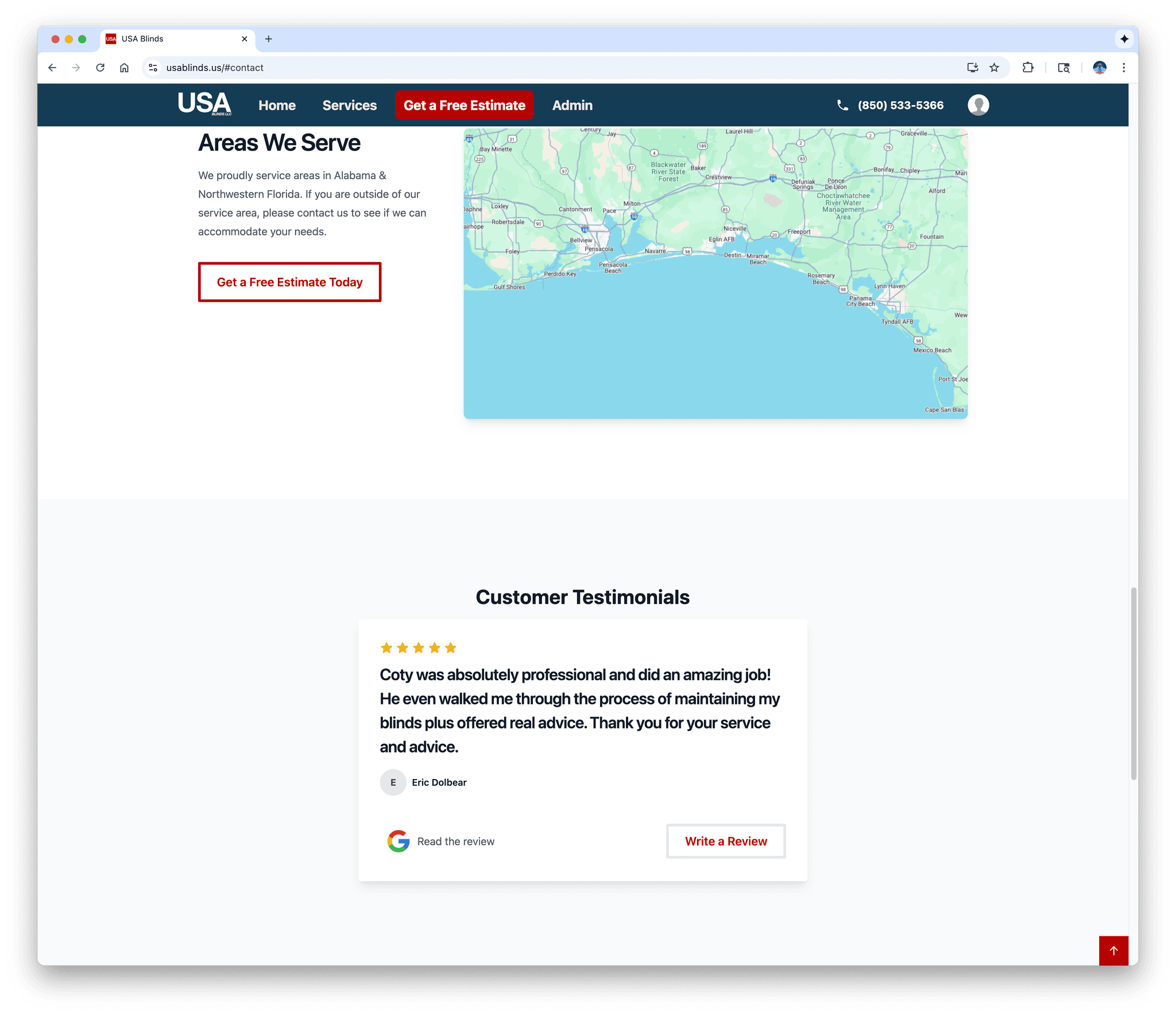The image size is (1176, 1015).
Task: Open the Chrome profile picture menu
Action: coord(1099,68)
